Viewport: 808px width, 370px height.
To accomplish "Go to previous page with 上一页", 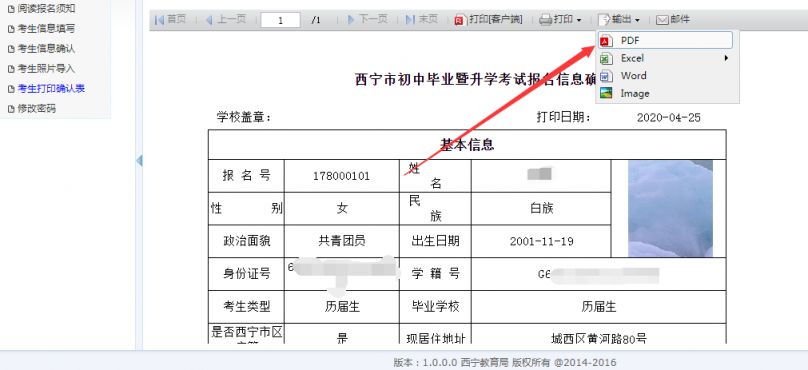I will coord(226,20).
